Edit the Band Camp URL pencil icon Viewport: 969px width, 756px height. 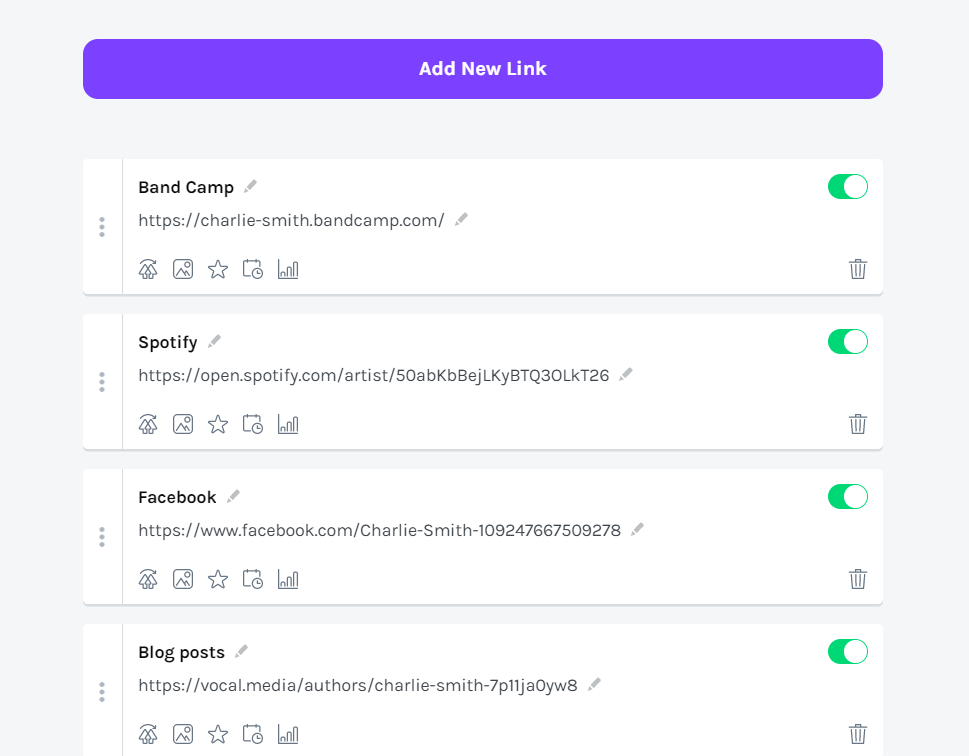(461, 219)
